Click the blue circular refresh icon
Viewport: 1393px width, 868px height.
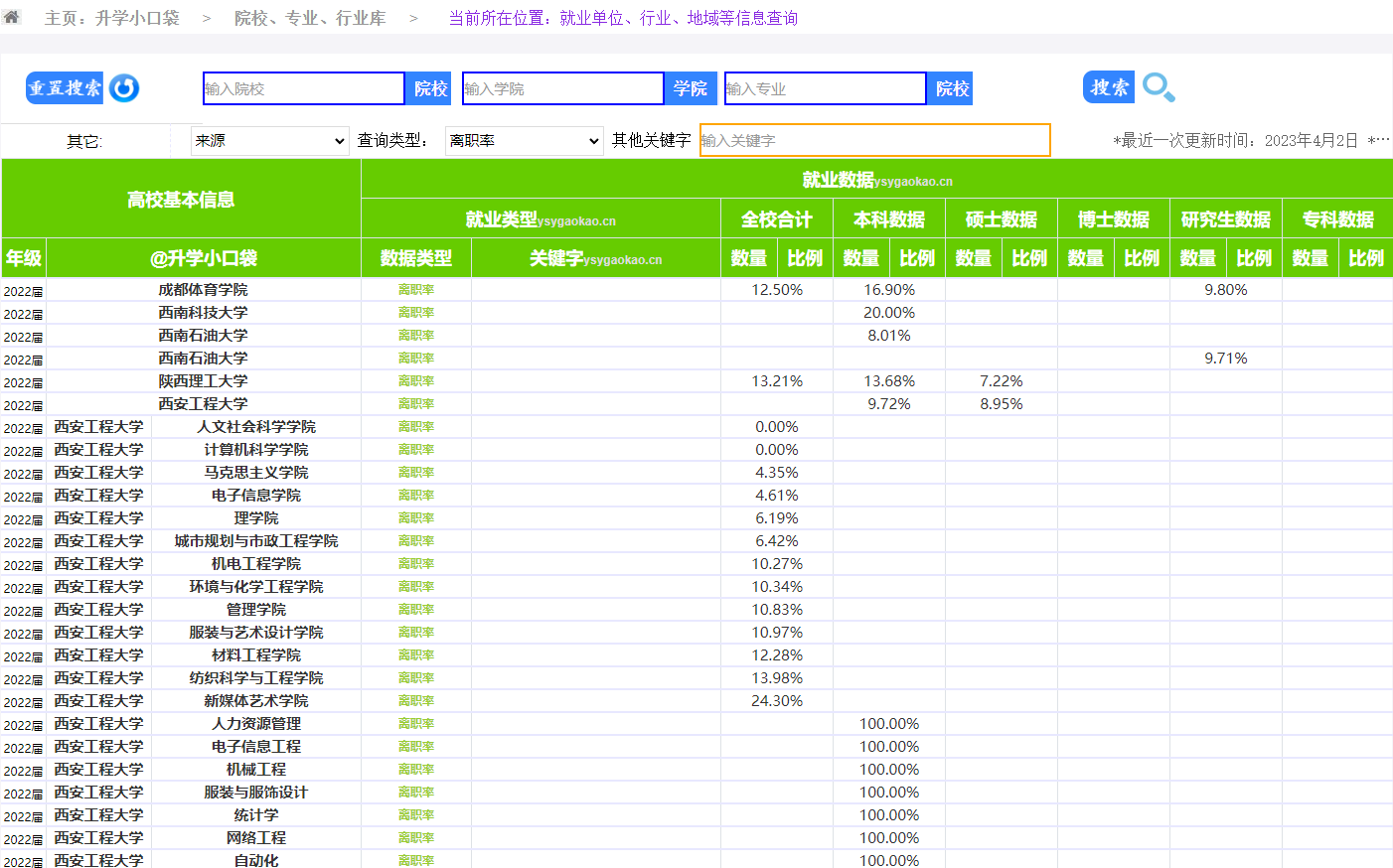pyautogui.click(x=124, y=88)
